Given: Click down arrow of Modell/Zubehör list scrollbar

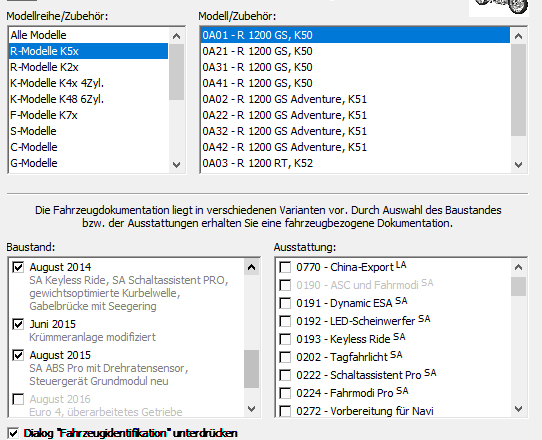Looking at the screenshot, I should tap(518, 165).
